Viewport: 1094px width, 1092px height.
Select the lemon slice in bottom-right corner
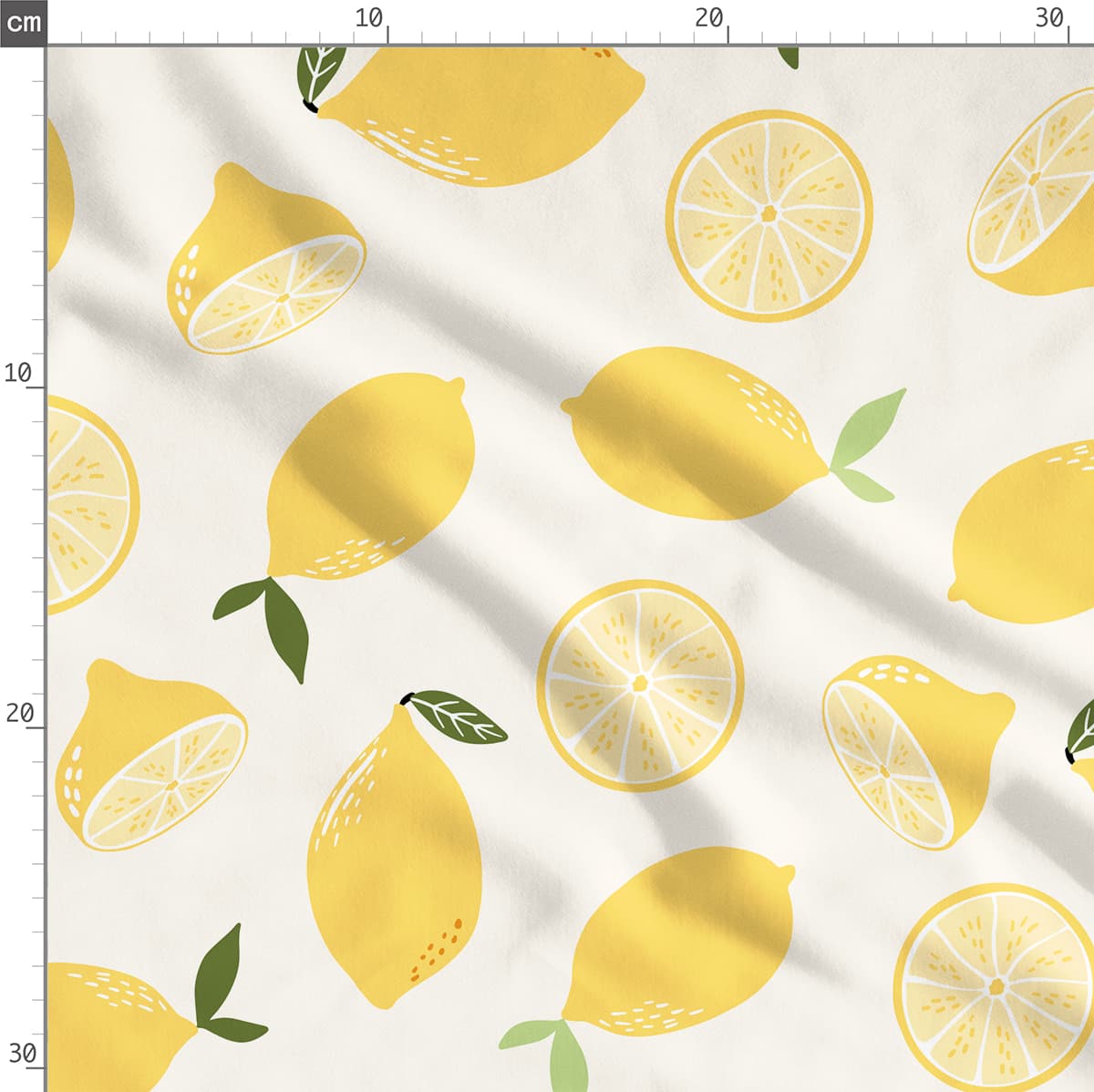[x=994, y=986]
